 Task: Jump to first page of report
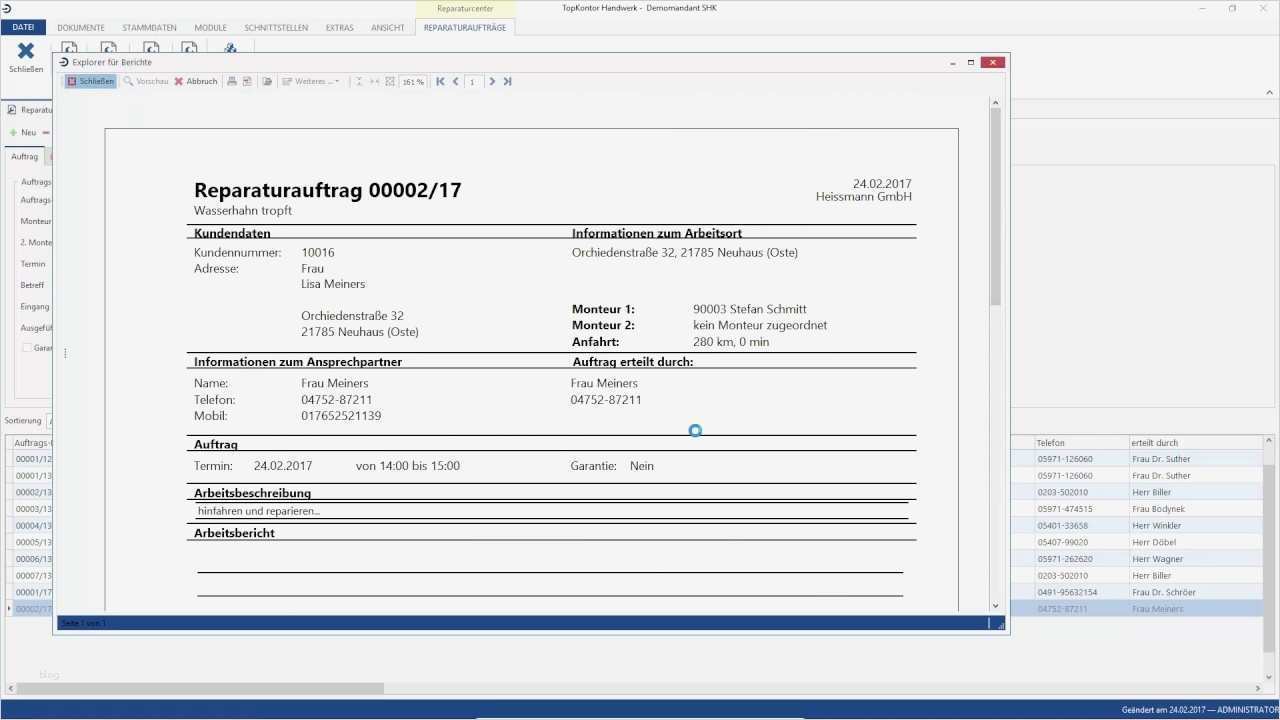pyautogui.click(x=440, y=81)
